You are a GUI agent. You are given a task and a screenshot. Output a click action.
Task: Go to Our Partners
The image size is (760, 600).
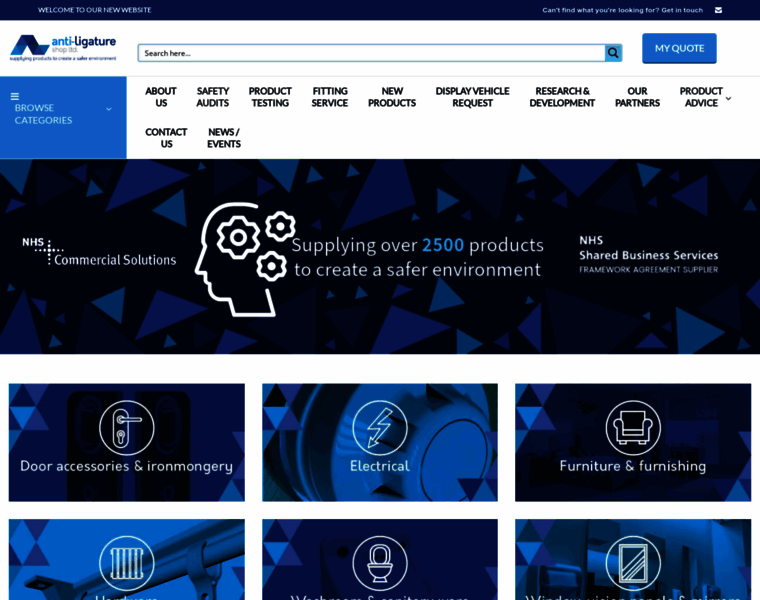[x=637, y=97]
